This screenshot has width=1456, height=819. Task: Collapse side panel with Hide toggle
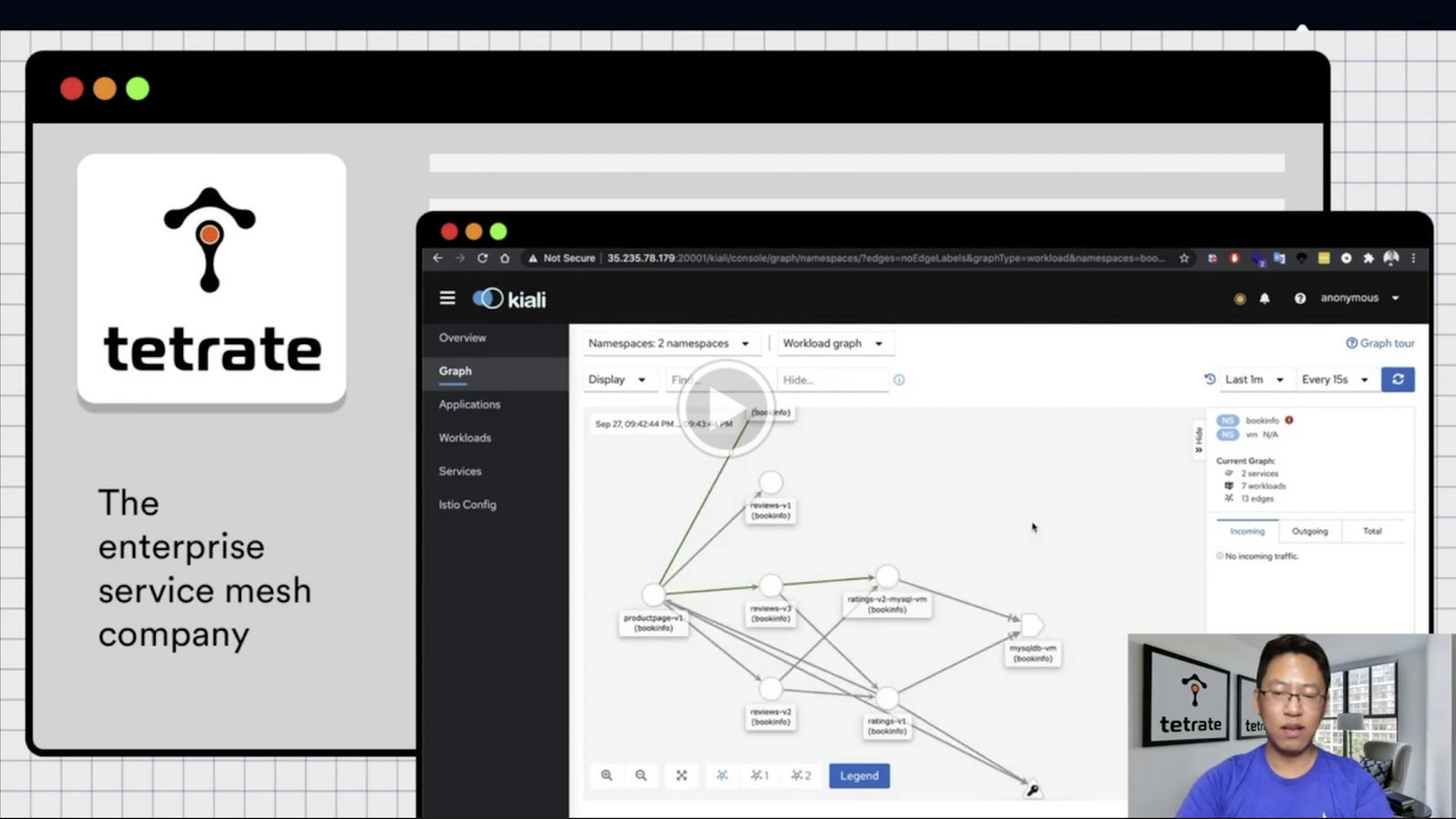(x=1198, y=440)
